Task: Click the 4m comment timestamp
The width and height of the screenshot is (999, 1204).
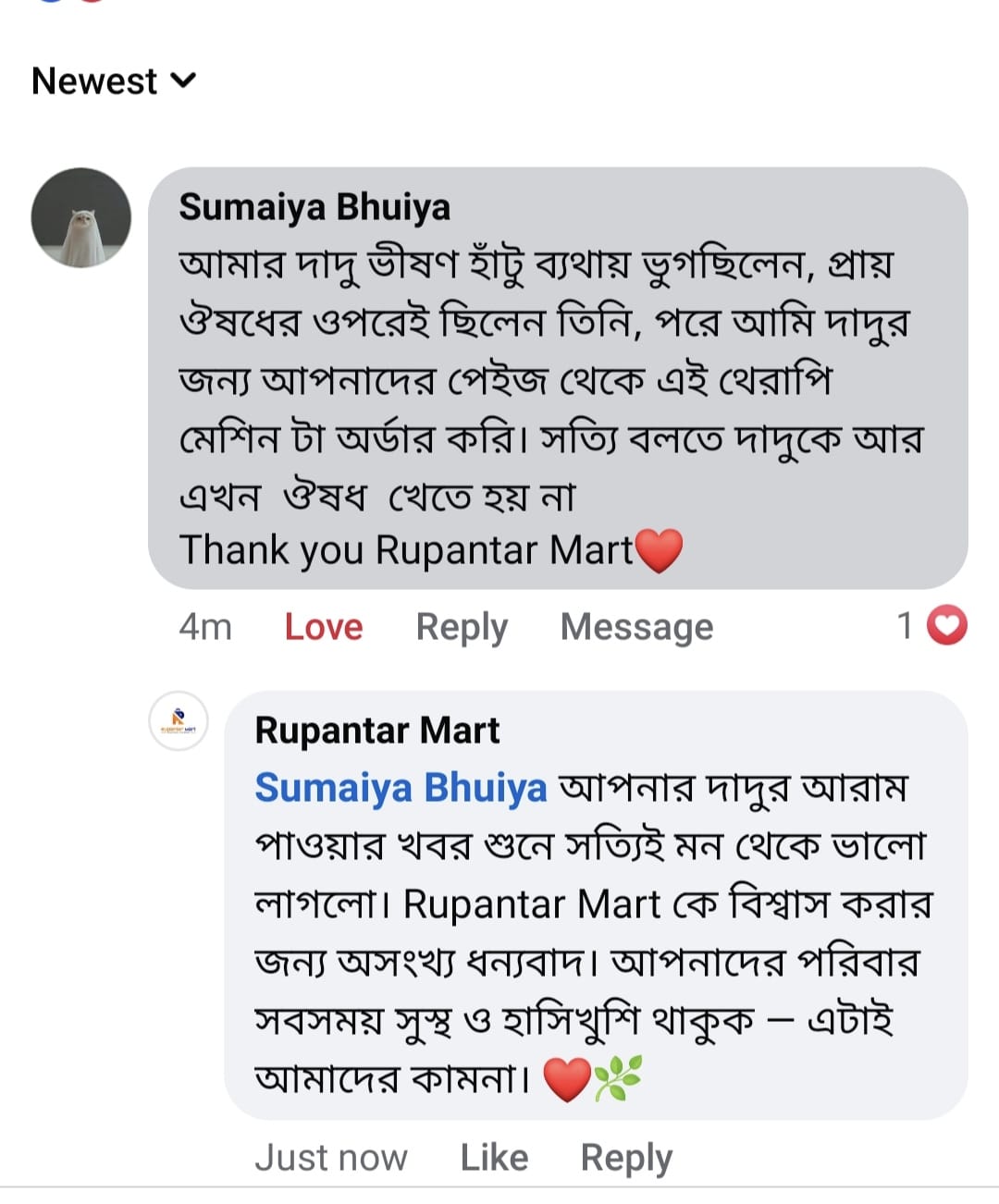Action: pos(204,627)
